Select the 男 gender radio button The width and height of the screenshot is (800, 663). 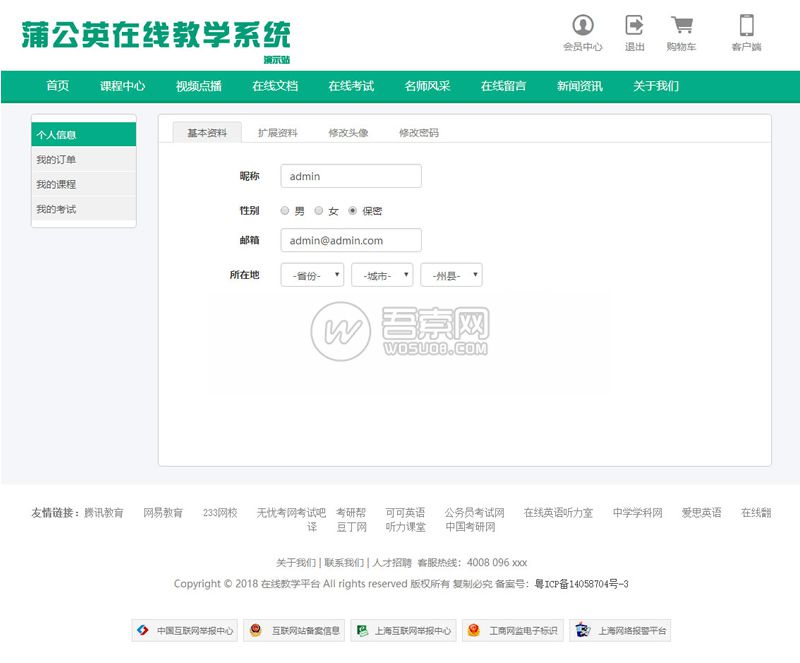click(x=284, y=211)
